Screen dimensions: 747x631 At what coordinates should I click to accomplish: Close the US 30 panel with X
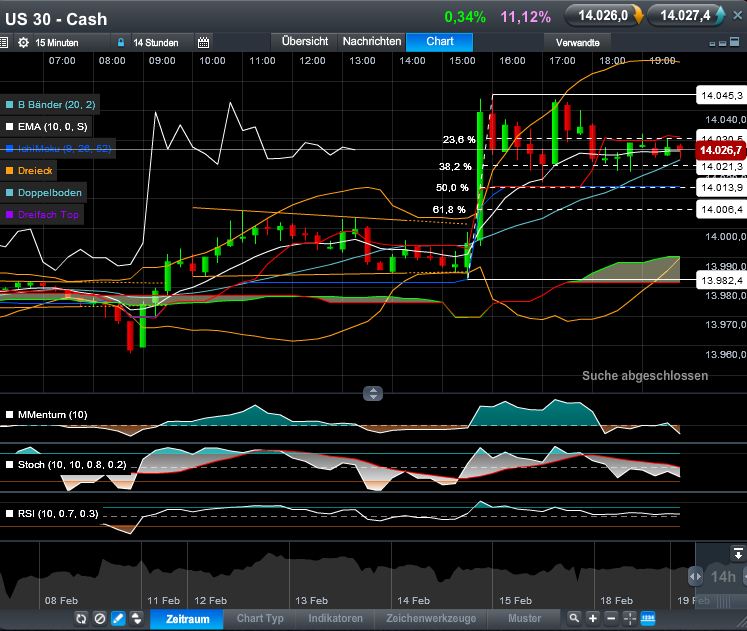click(738, 16)
